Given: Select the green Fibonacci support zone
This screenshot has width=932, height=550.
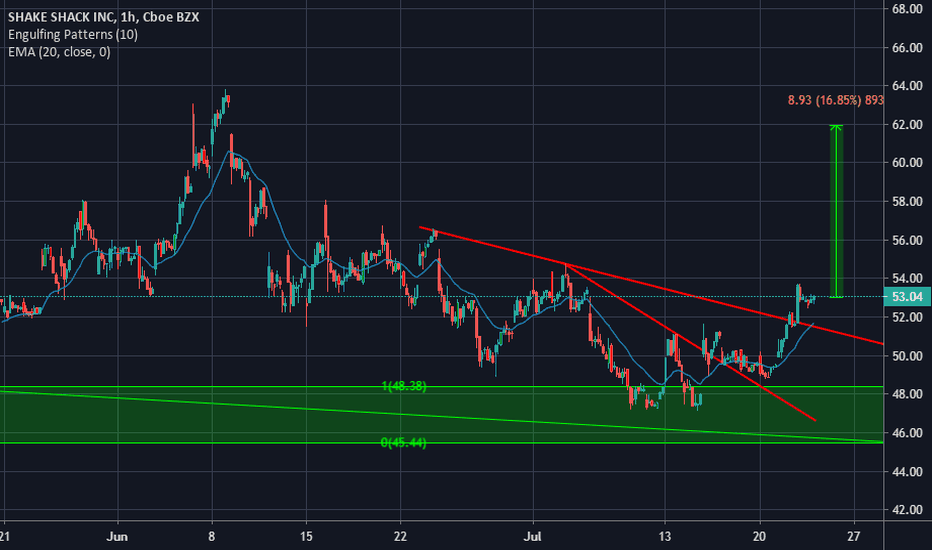Looking at the screenshot, I should coord(442,414).
